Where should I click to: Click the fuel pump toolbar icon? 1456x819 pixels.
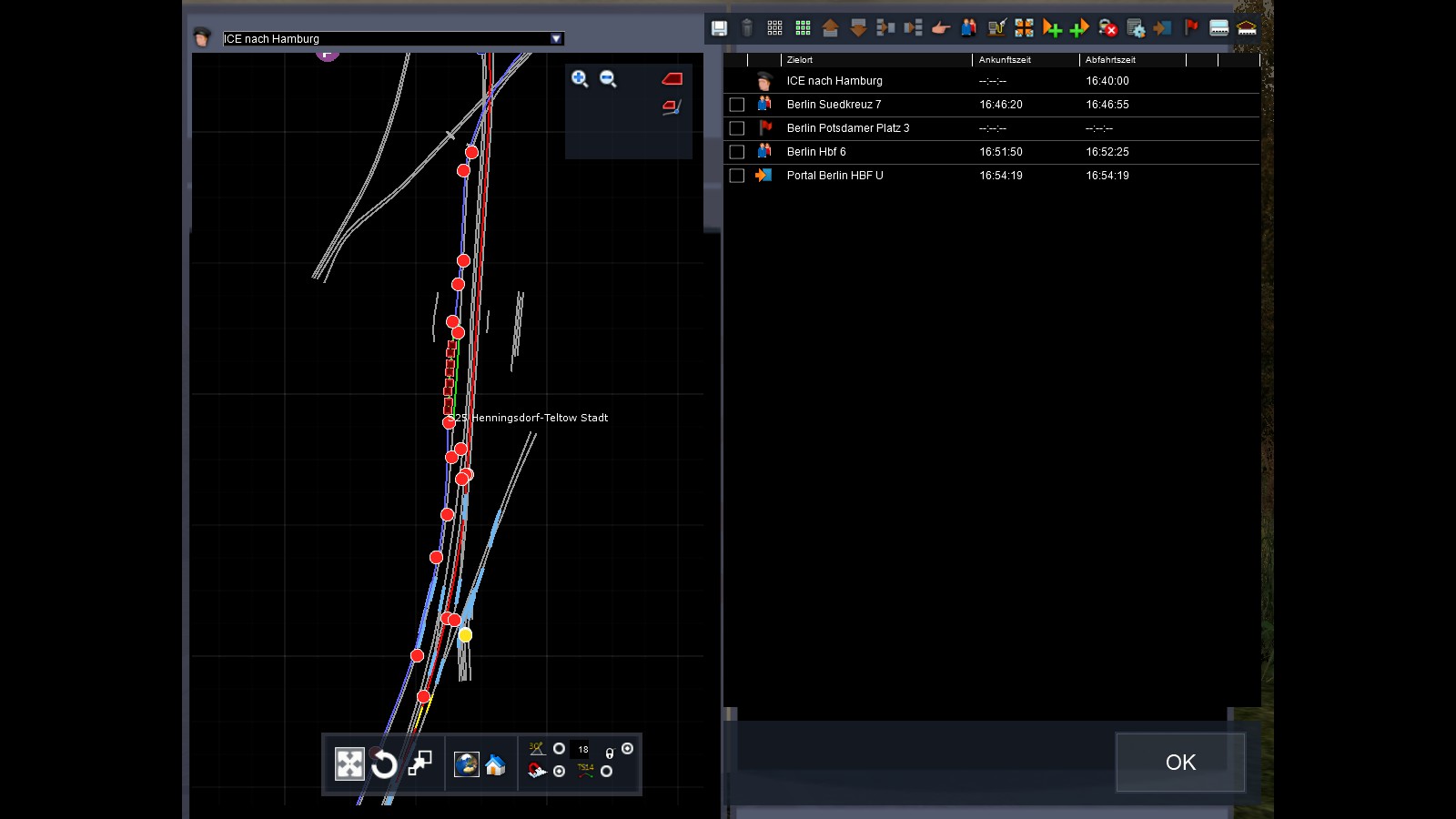point(996,28)
